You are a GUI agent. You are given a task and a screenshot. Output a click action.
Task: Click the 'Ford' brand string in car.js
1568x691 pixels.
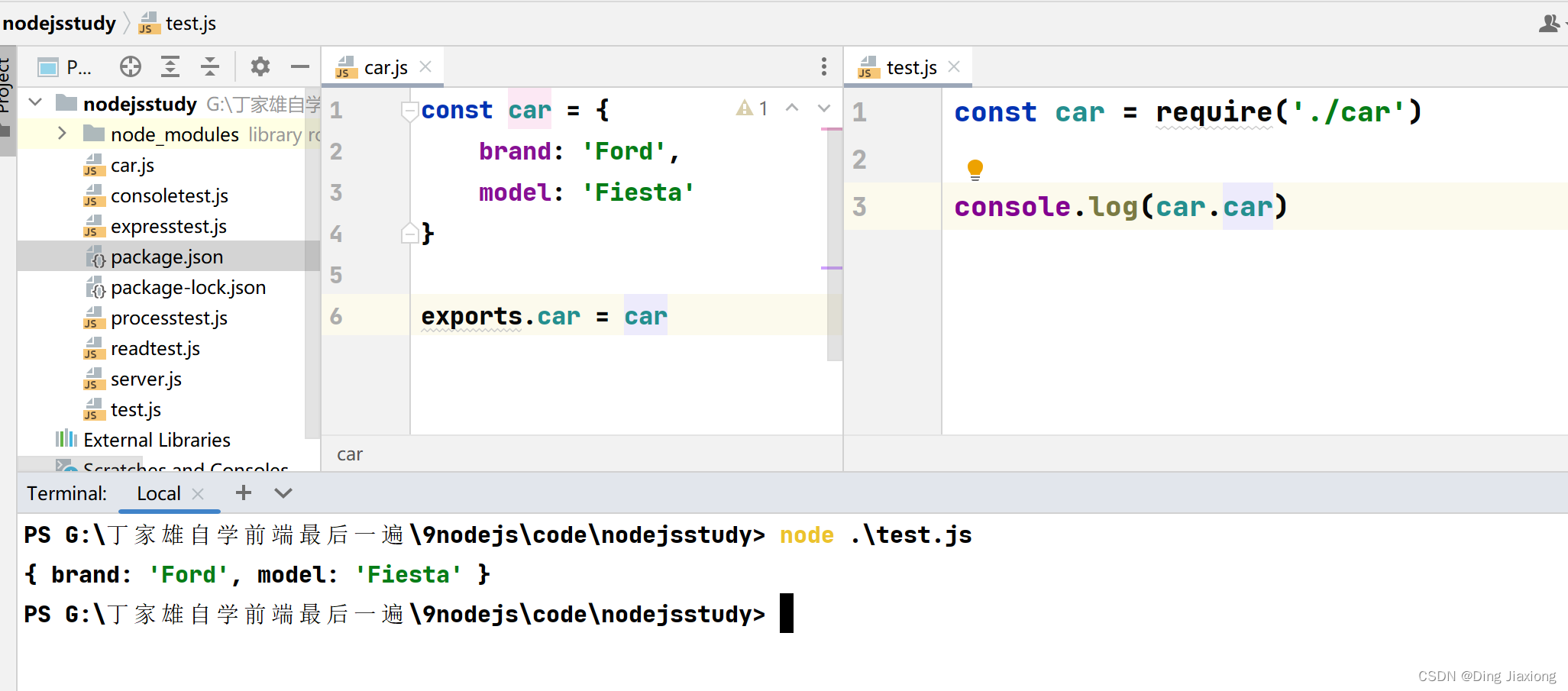624,151
